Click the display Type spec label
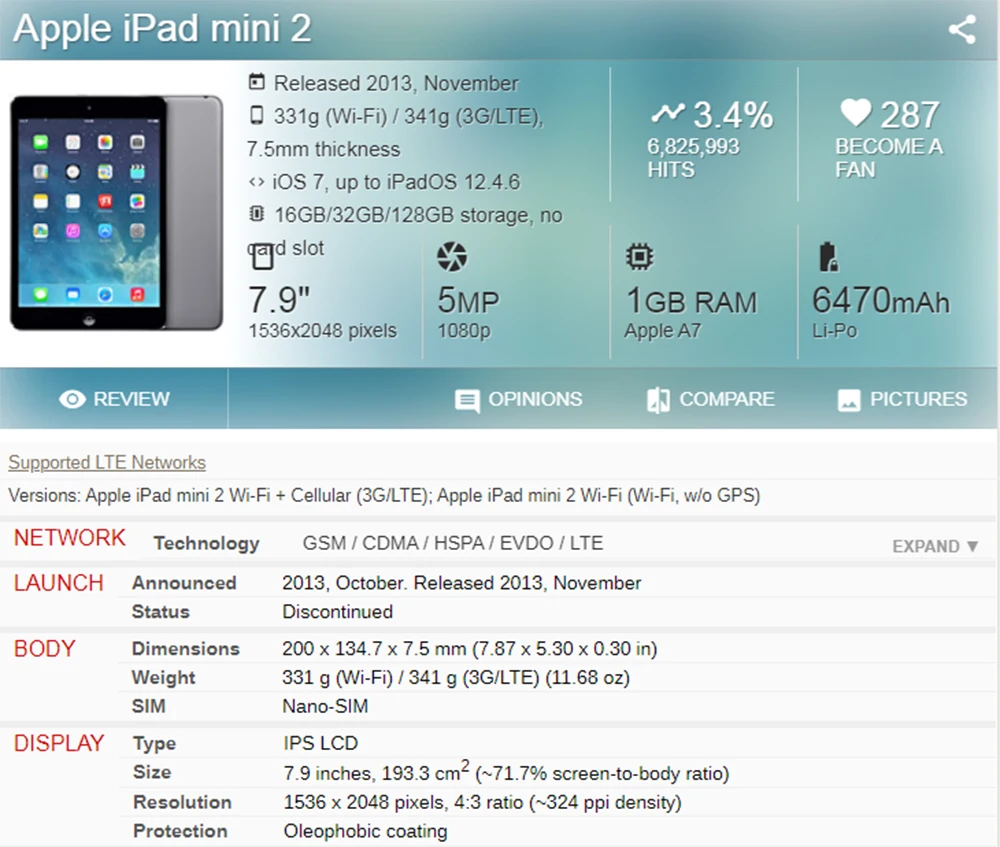This screenshot has width=1000, height=847. pos(154,743)
